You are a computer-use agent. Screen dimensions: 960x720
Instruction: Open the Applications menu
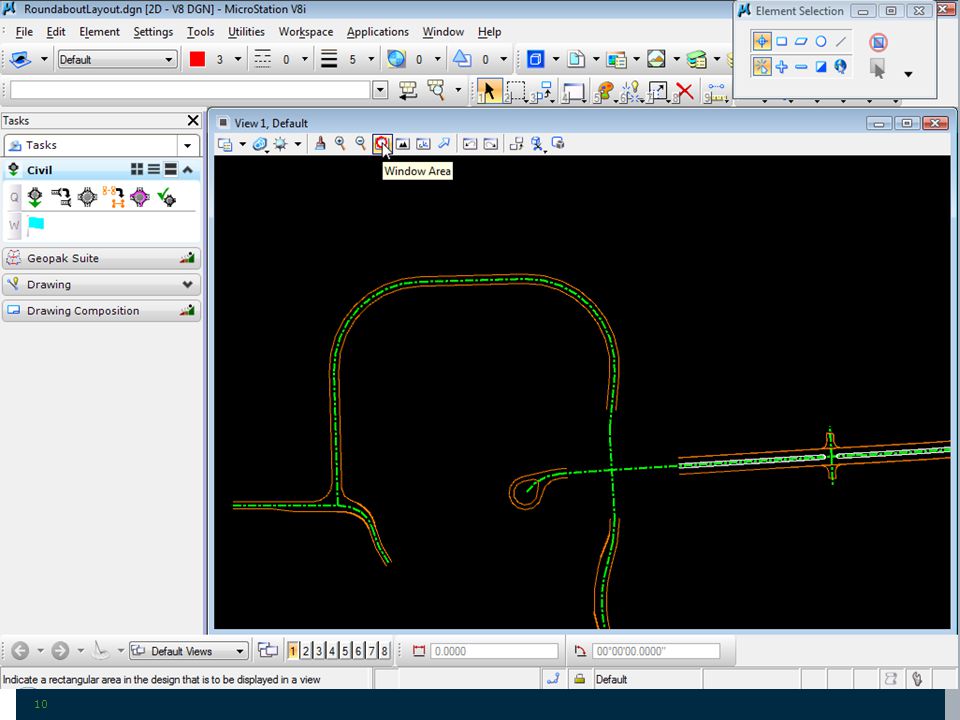(x=378, y=32)
